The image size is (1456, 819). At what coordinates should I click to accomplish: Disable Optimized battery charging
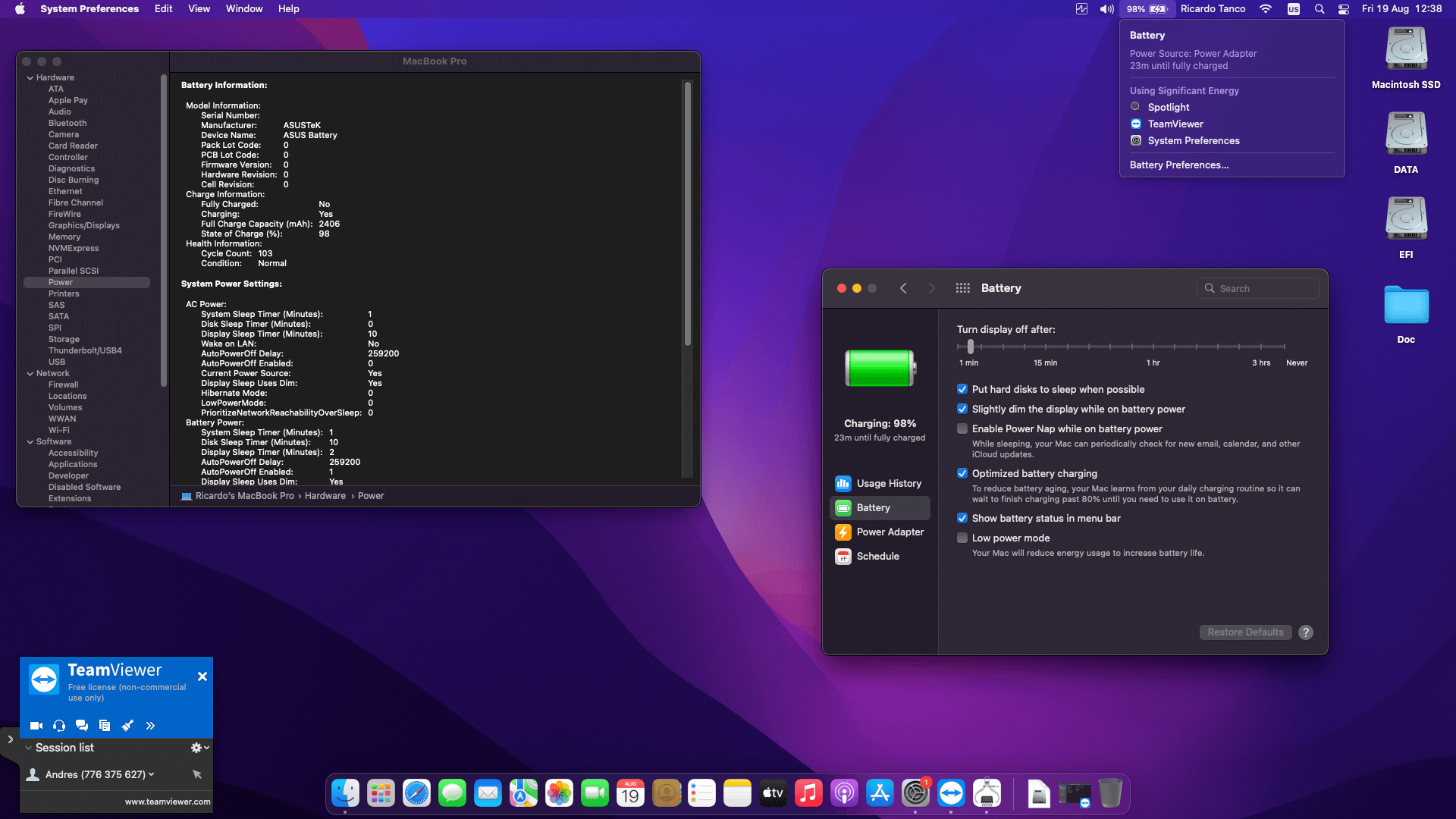(x=962, y=473)
